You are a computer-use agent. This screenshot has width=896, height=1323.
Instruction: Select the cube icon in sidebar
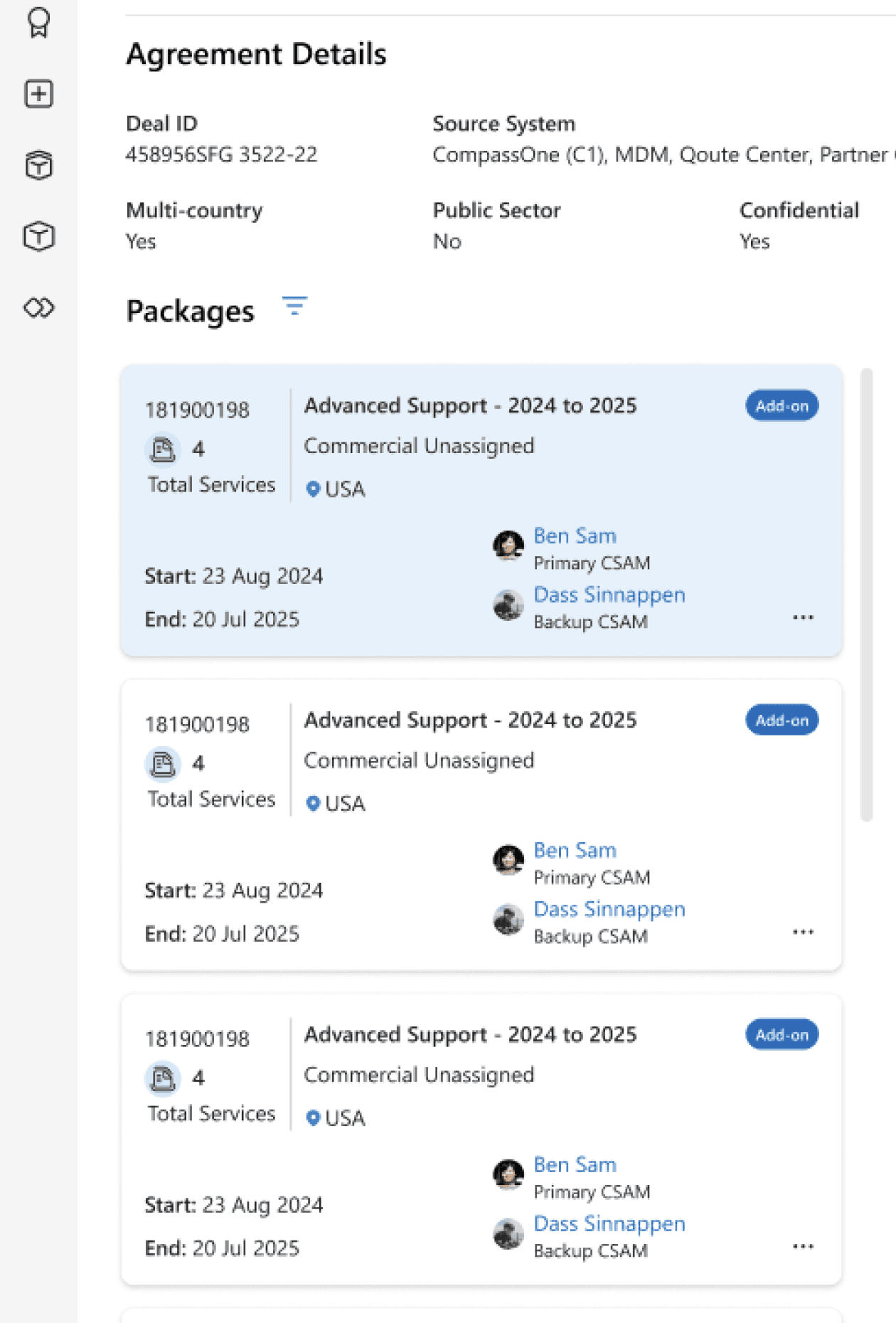coord(39,236)
